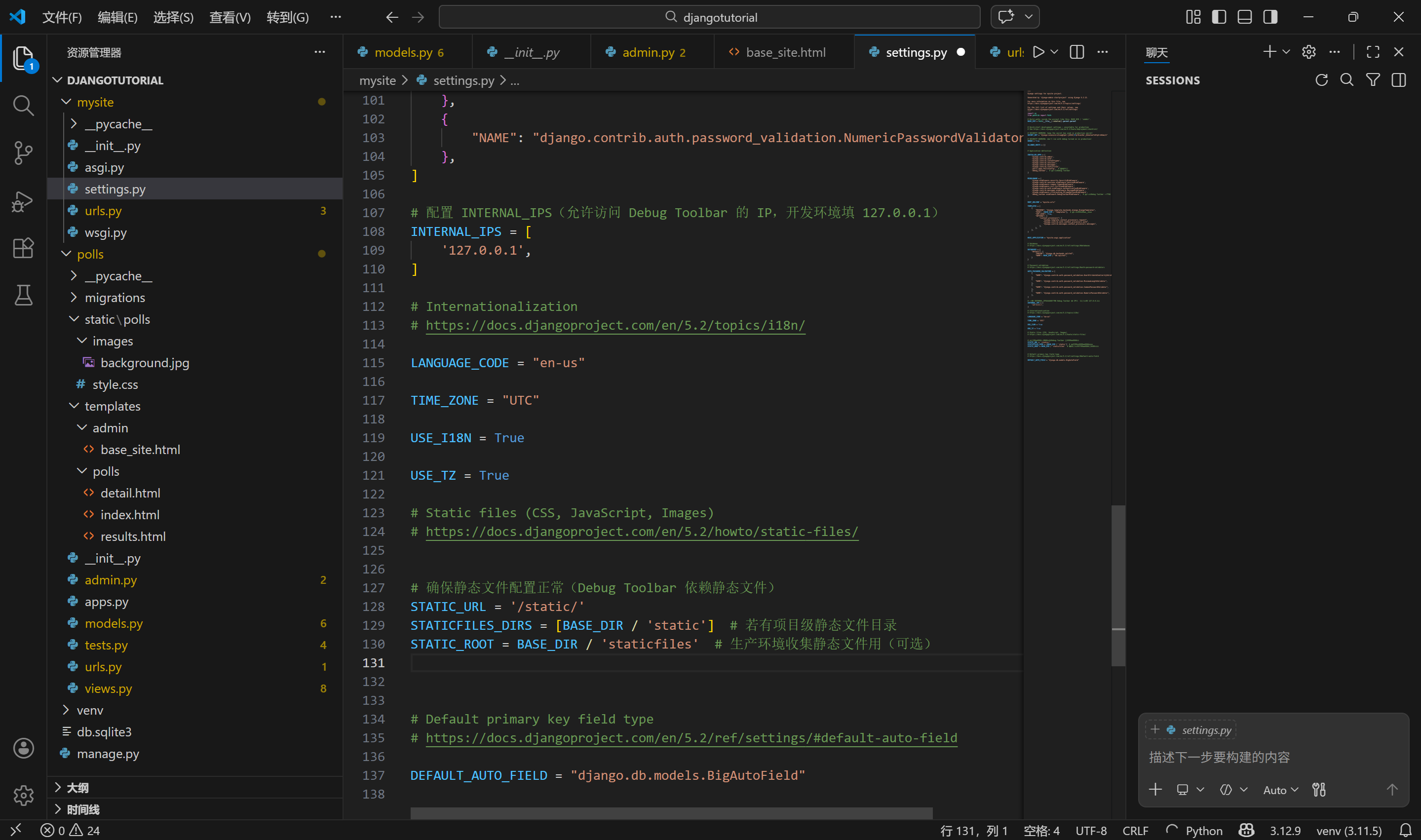
Task: Toggle the bottom panel layout button
Action: (x=1244, y=17)
